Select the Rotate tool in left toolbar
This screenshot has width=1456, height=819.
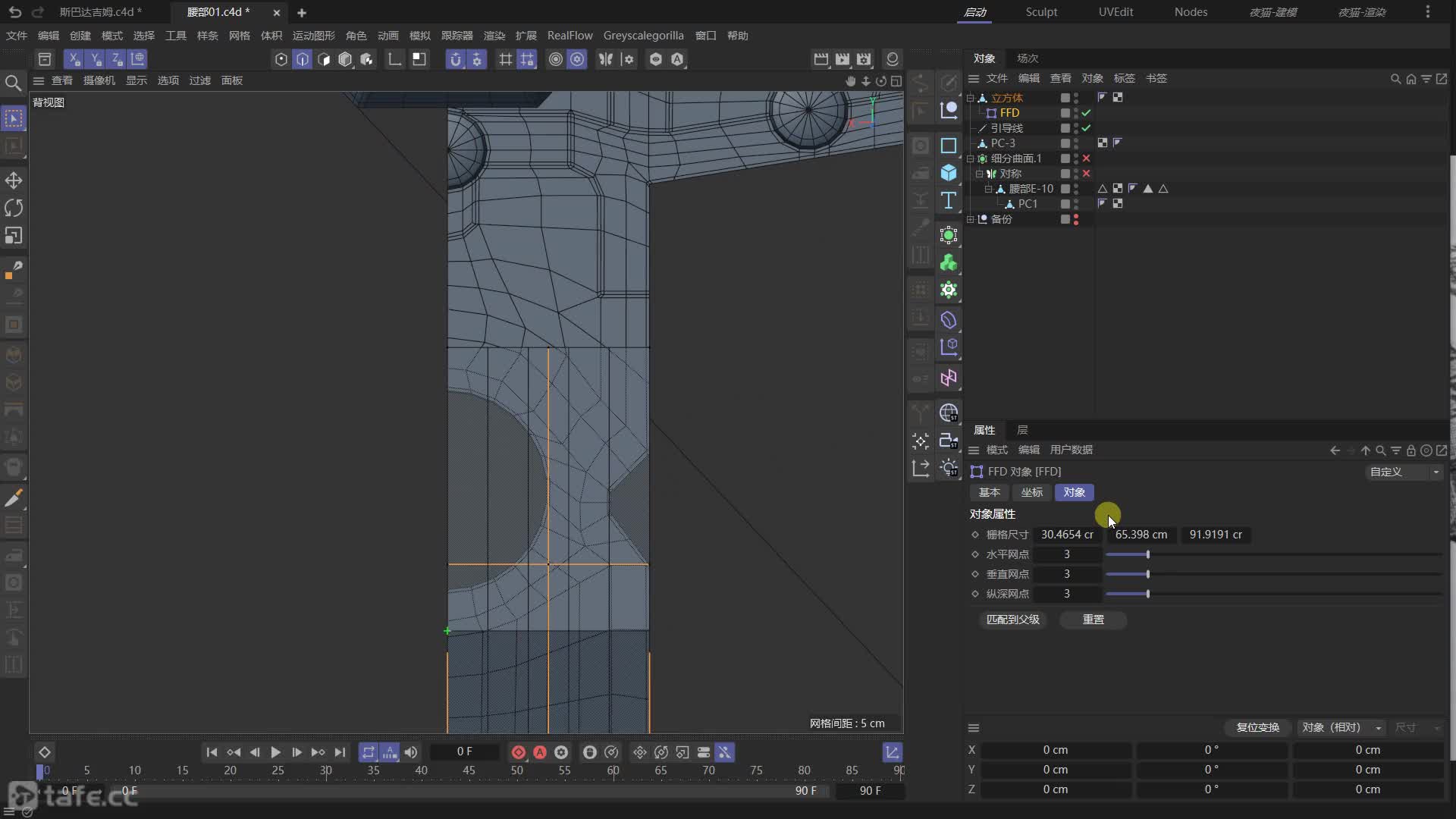pos(14,208)
